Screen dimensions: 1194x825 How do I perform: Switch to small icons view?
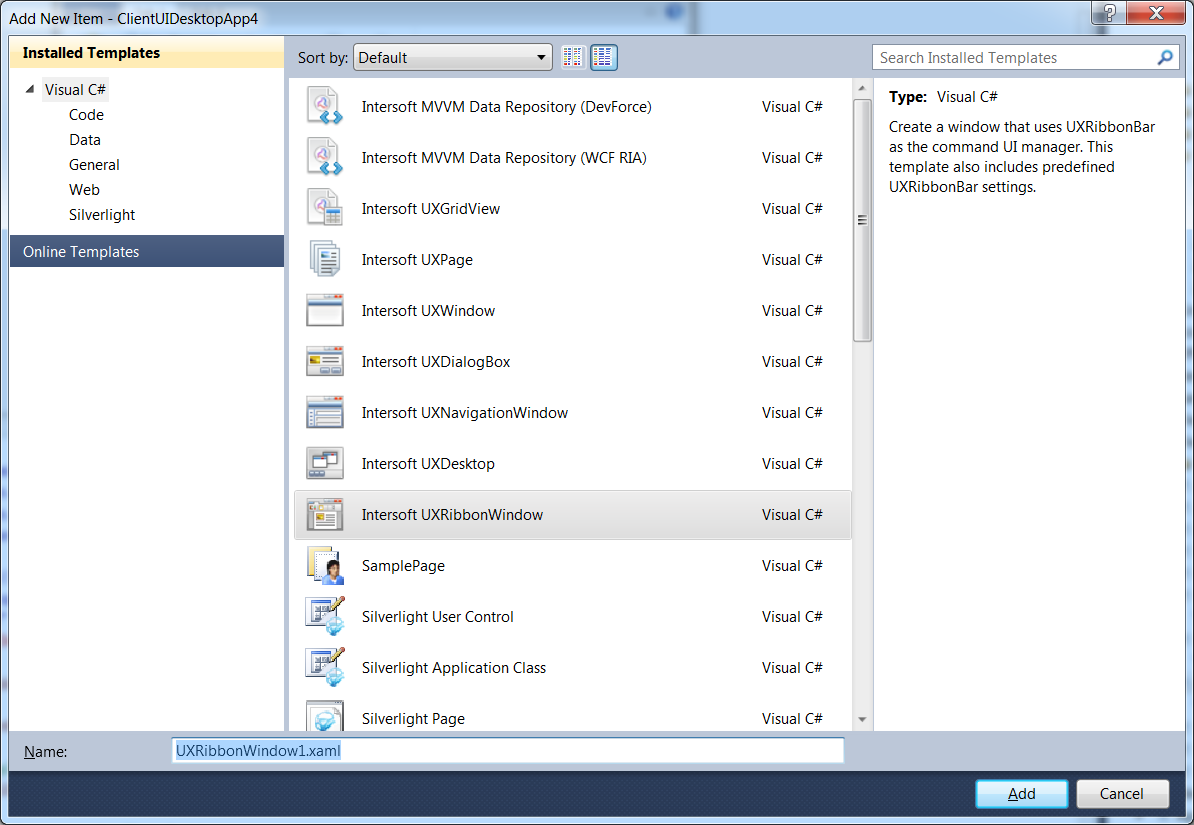pos(573,57)
